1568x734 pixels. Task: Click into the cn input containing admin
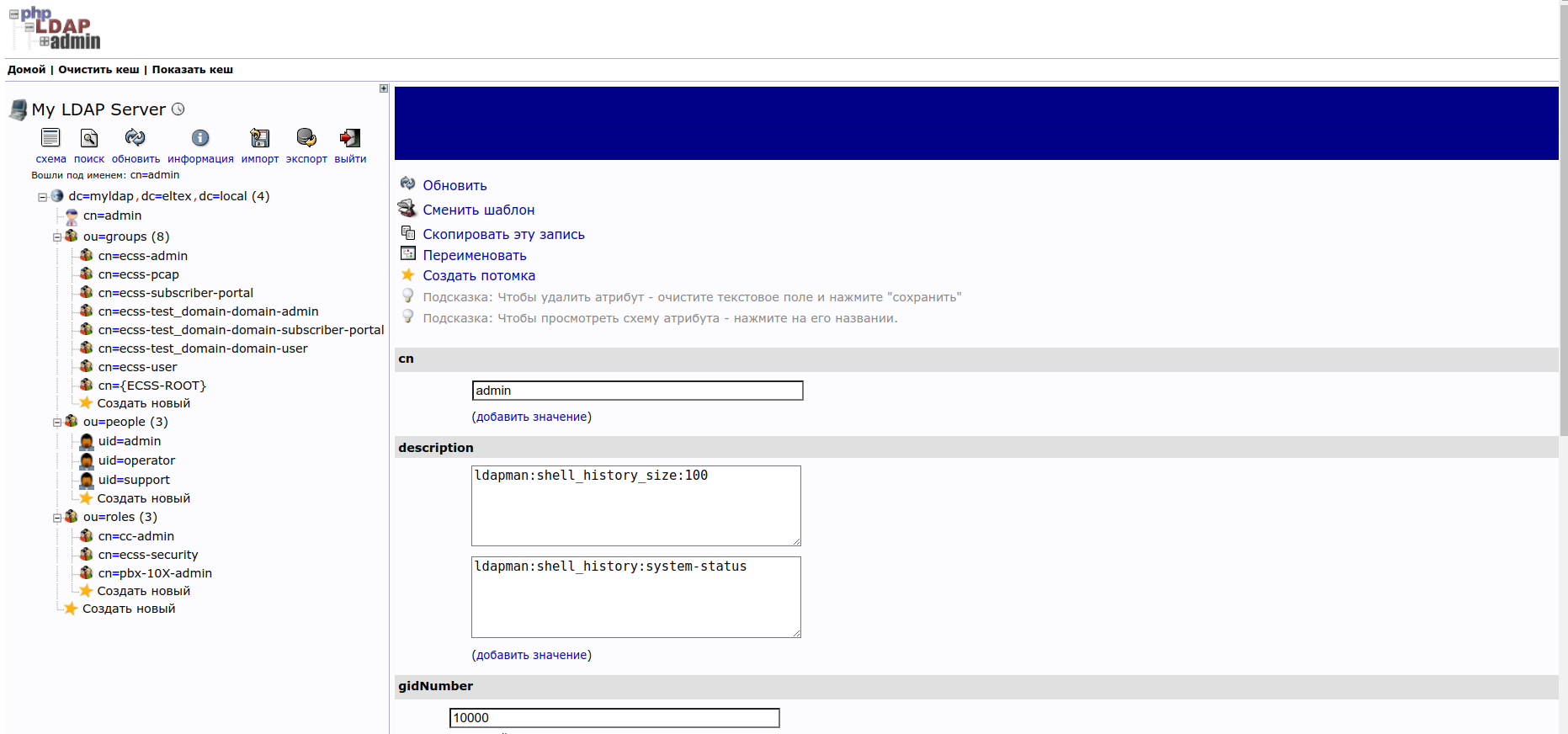tap(638, 391)
